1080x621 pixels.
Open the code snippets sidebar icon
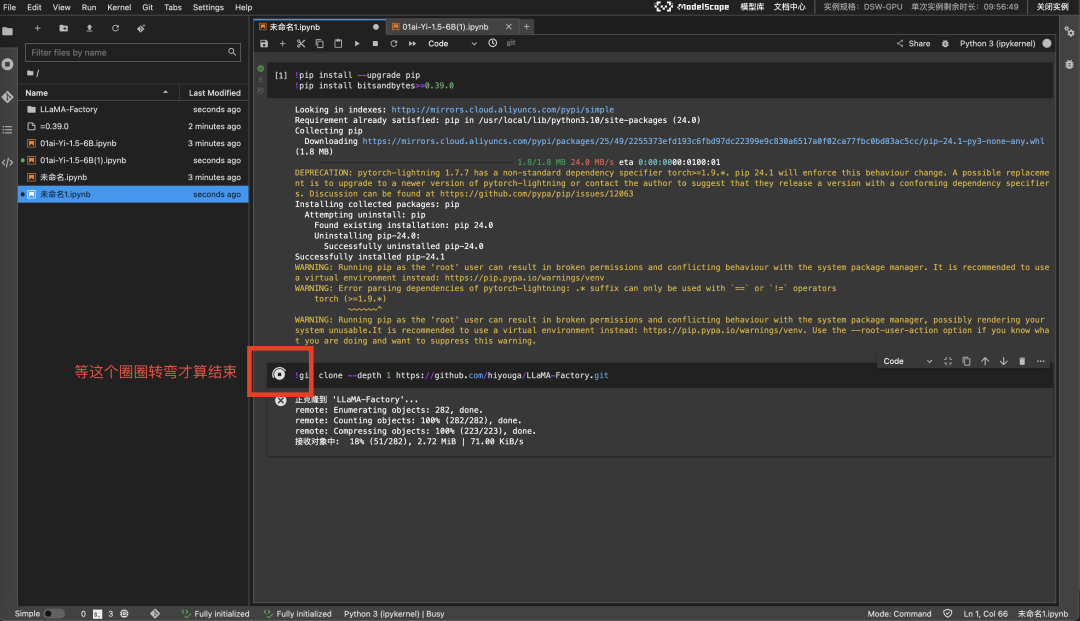[8, 162]
